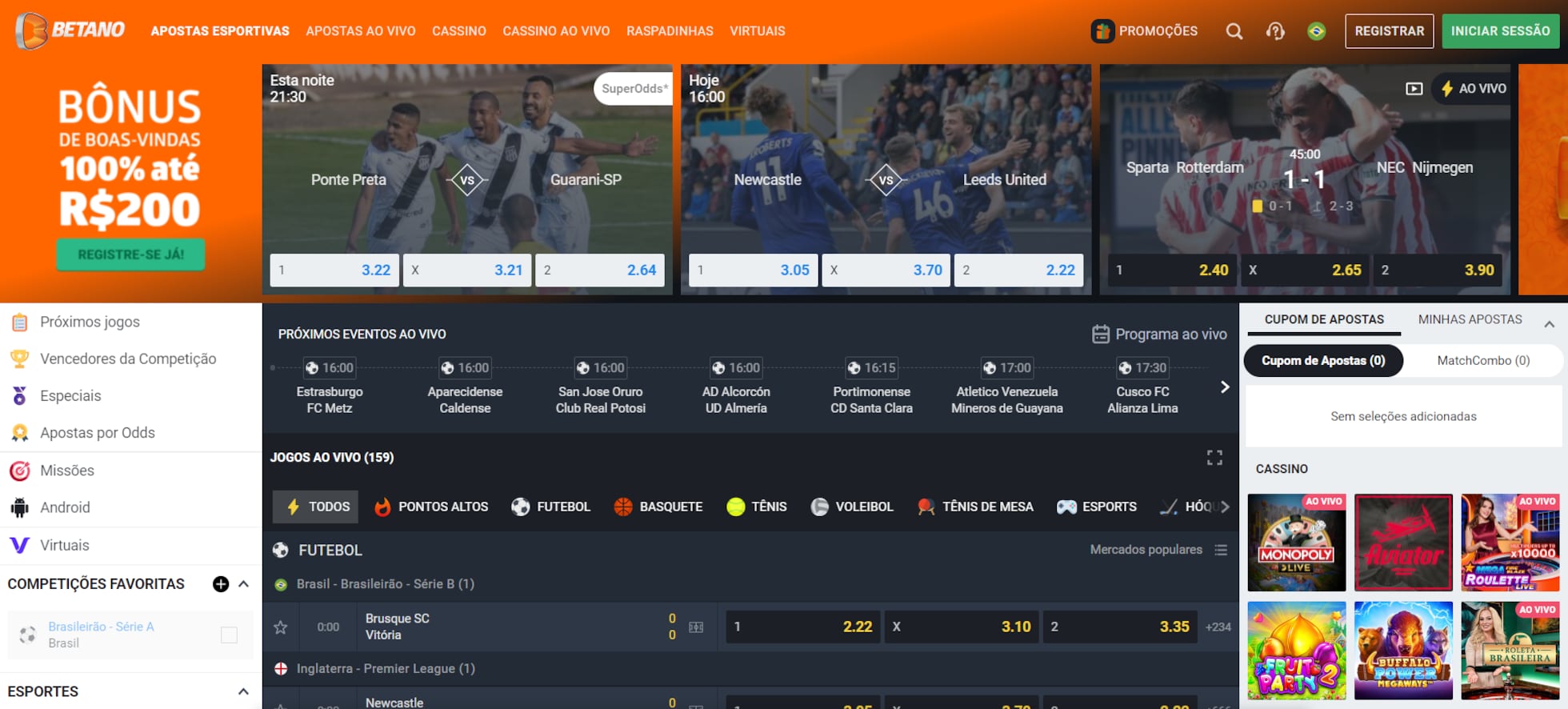Screen dimensions: 1568x709
Task: Filter live games by Basquete ball icon
Action: click(623, 507)
